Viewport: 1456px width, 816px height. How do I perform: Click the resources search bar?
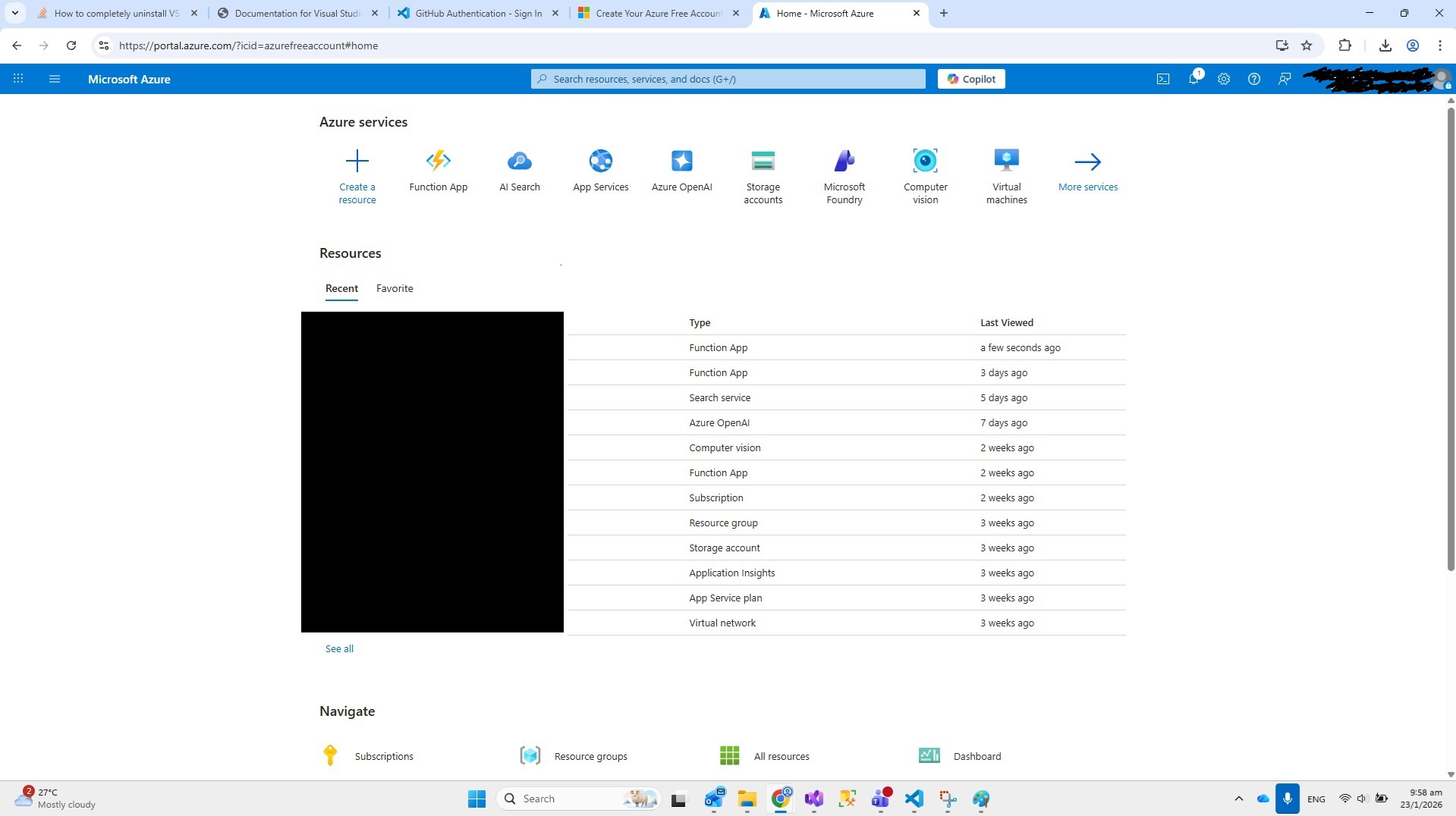click(728, 78)
